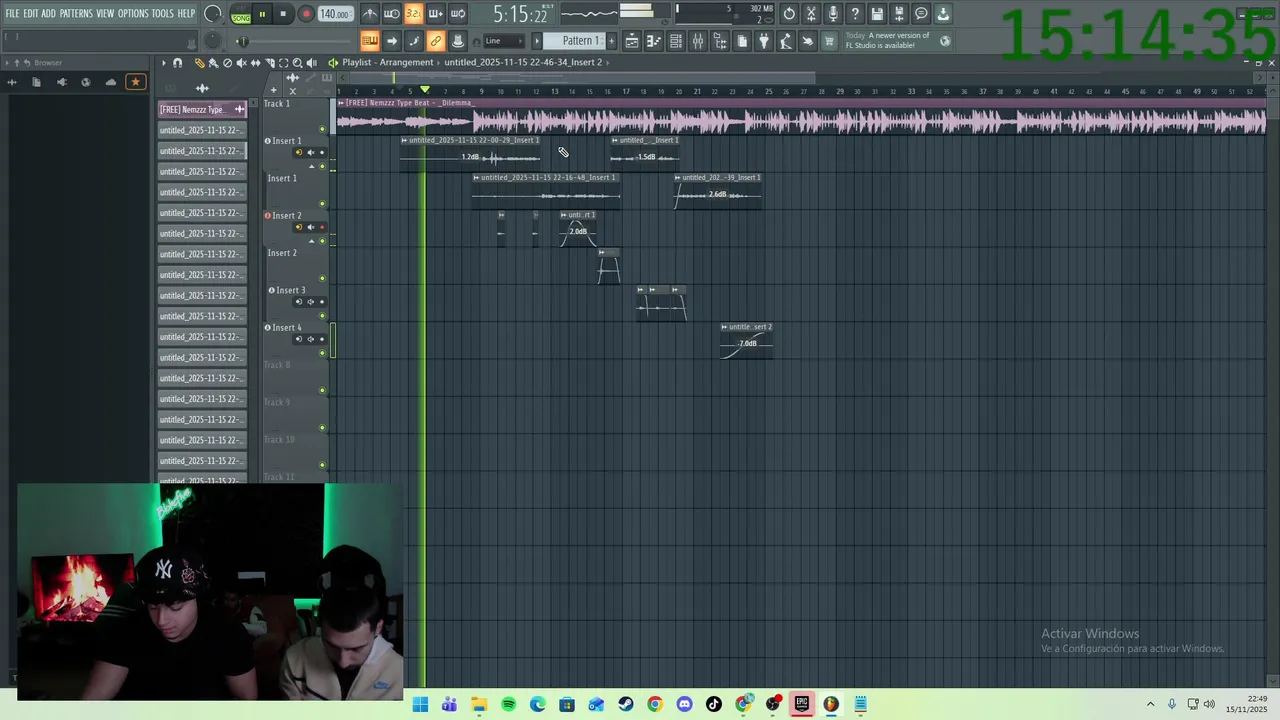The image size is (1280, 720).
Task: Toggle the countdown before recording button
Action: [413, 14]
